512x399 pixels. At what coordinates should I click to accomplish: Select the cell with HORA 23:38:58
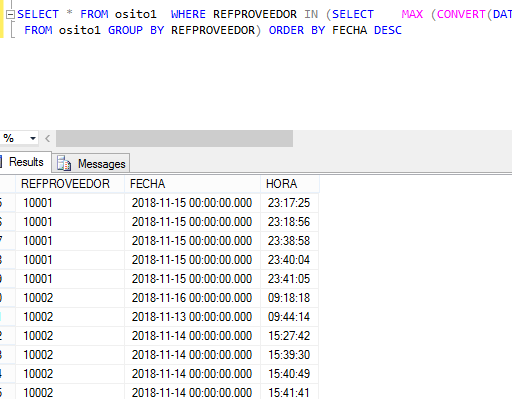click(x=290, y=241)
